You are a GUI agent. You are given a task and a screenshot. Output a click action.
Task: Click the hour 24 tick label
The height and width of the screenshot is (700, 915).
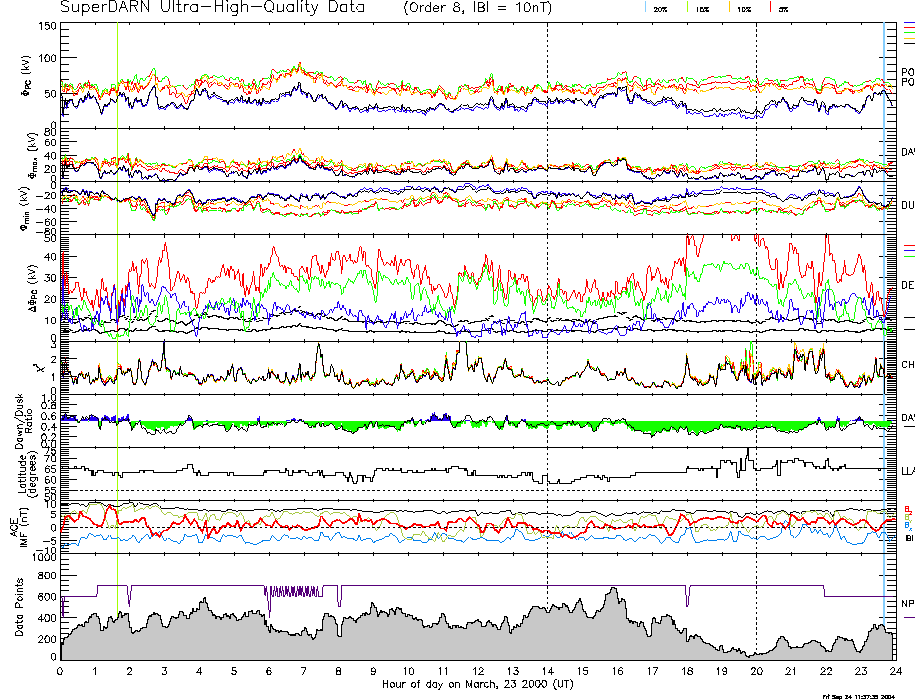[896, 672]
